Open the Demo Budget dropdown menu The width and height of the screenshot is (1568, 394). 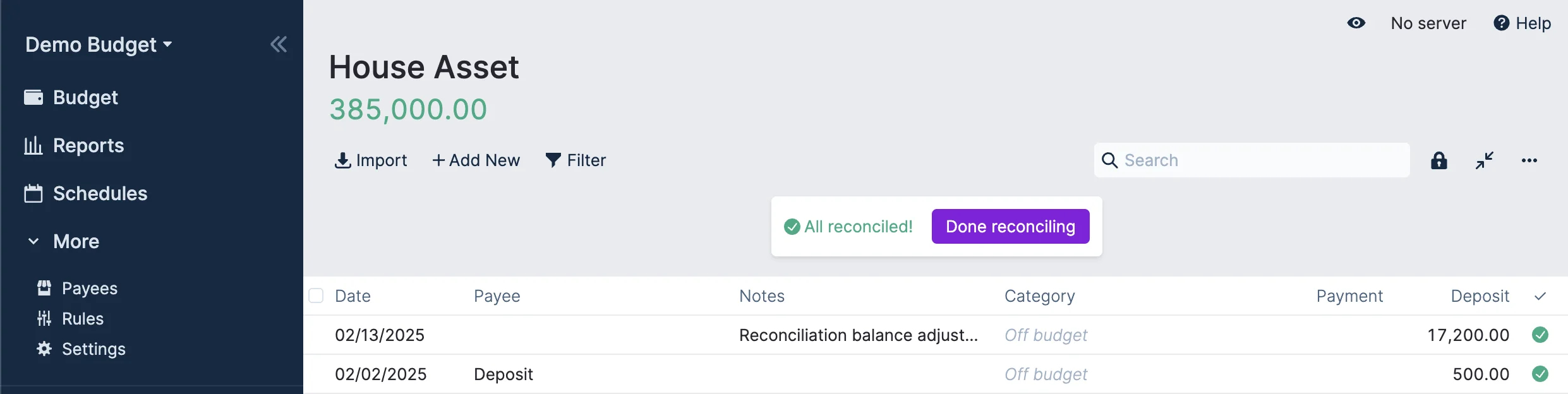coord(99,45)
